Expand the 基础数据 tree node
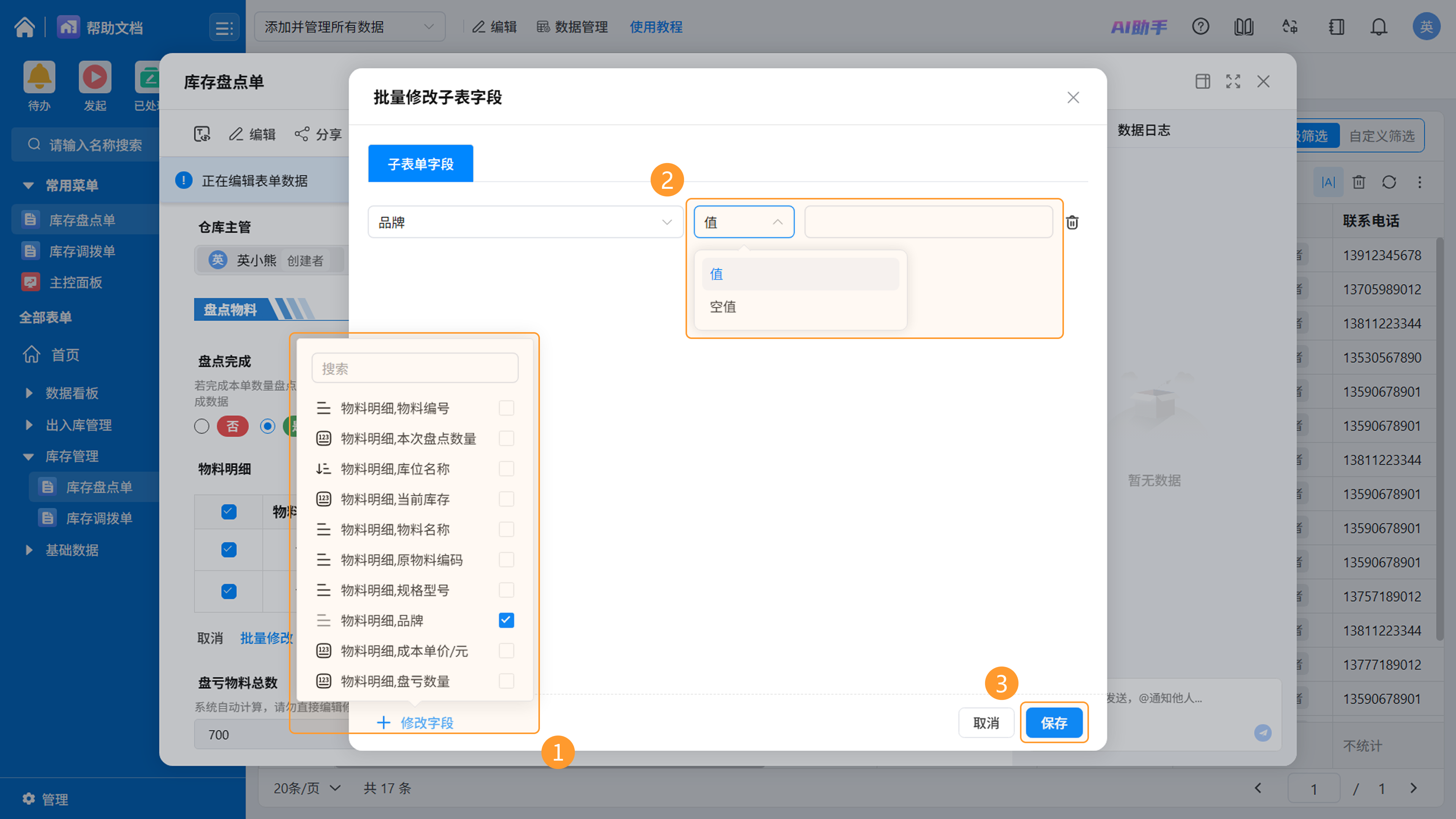Image resolution: width=1456 pixels, height=819 pixels. 29,549
